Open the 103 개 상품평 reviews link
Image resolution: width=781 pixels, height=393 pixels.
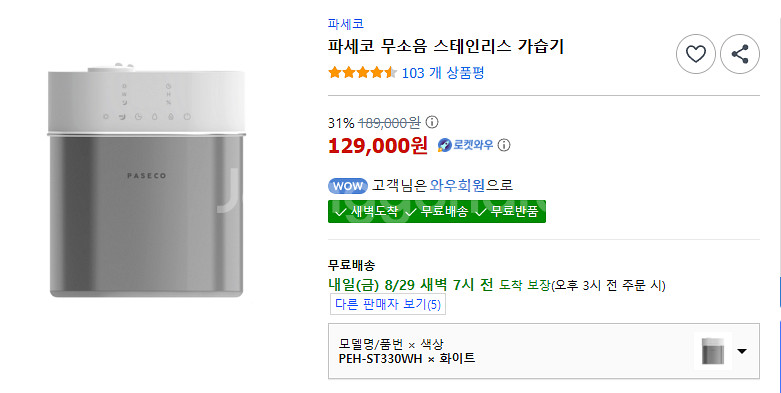coord(443,73)
